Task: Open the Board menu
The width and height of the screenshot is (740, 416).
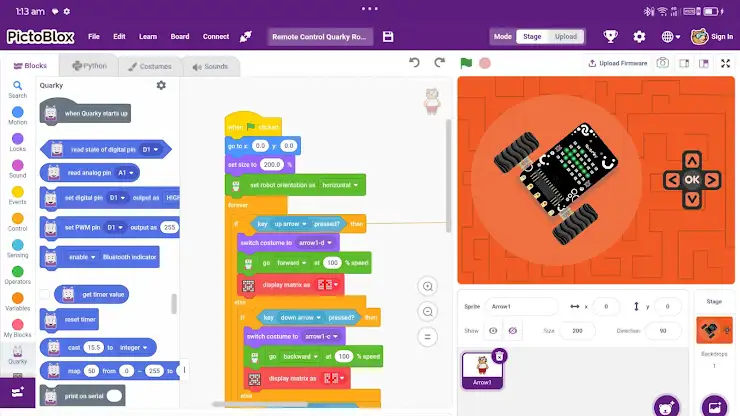Action: 180,36
